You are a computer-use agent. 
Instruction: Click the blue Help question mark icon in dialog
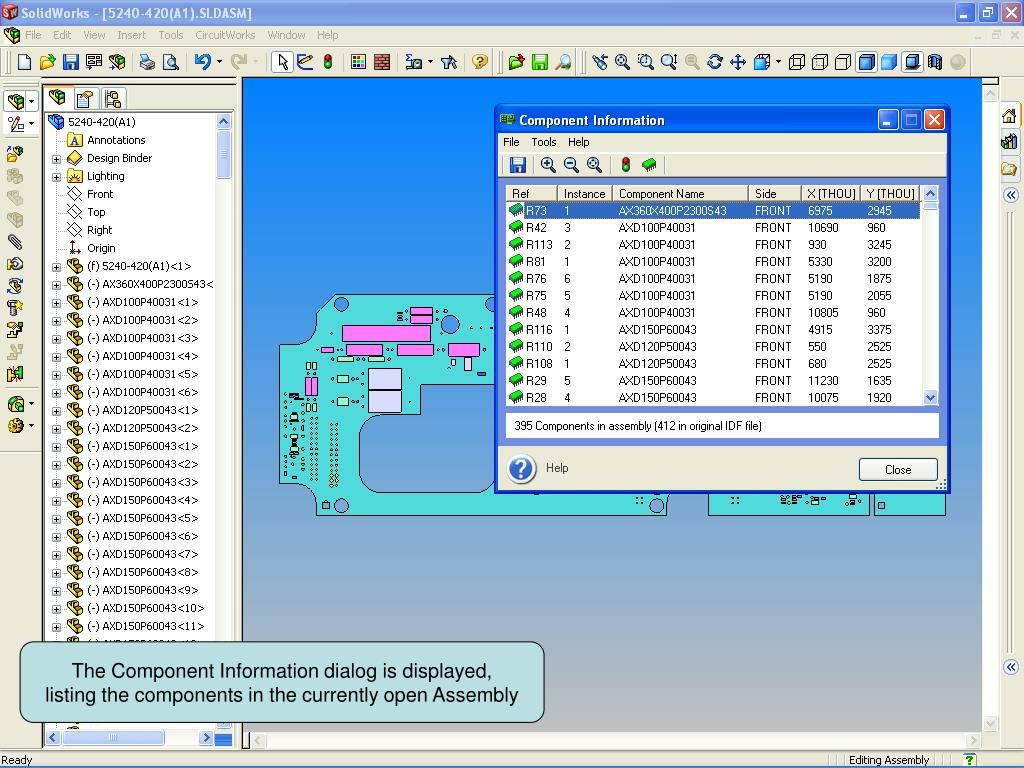[522, 469]
